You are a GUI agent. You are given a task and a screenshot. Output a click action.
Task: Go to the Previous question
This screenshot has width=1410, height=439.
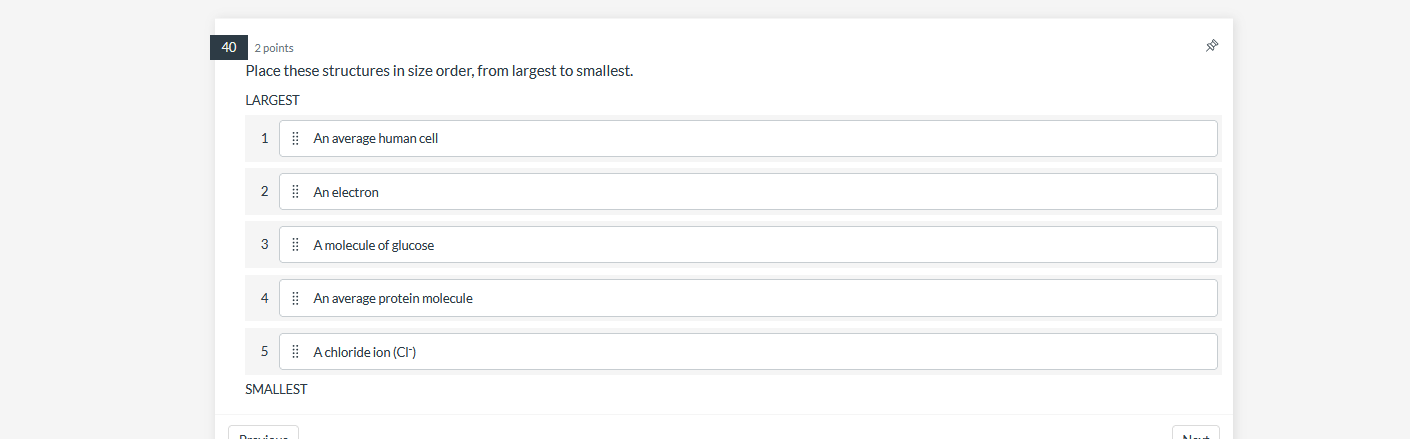click(263, 432)
